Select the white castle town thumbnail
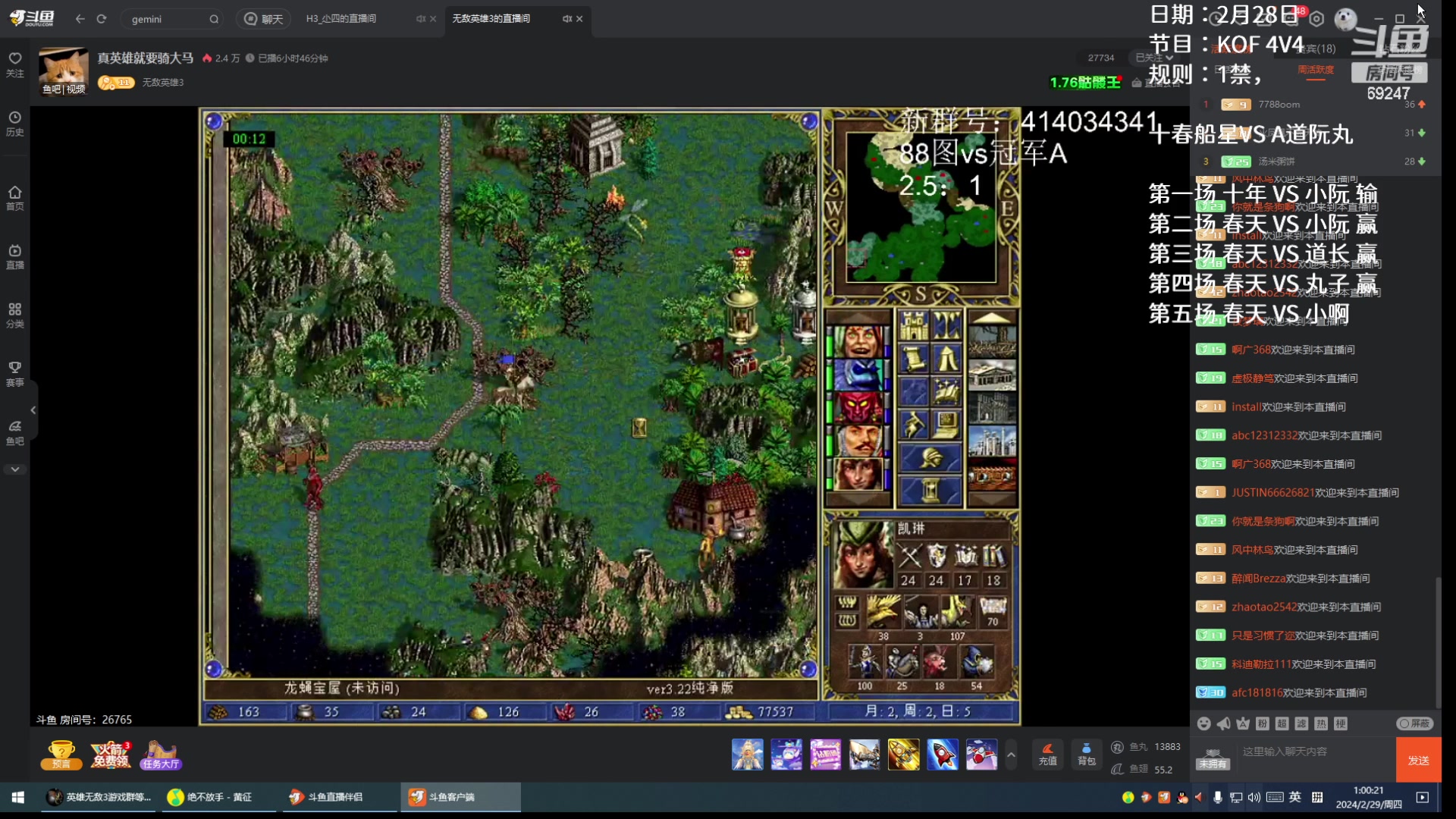Screen dimensions: 1456x819 pos(992,440)
